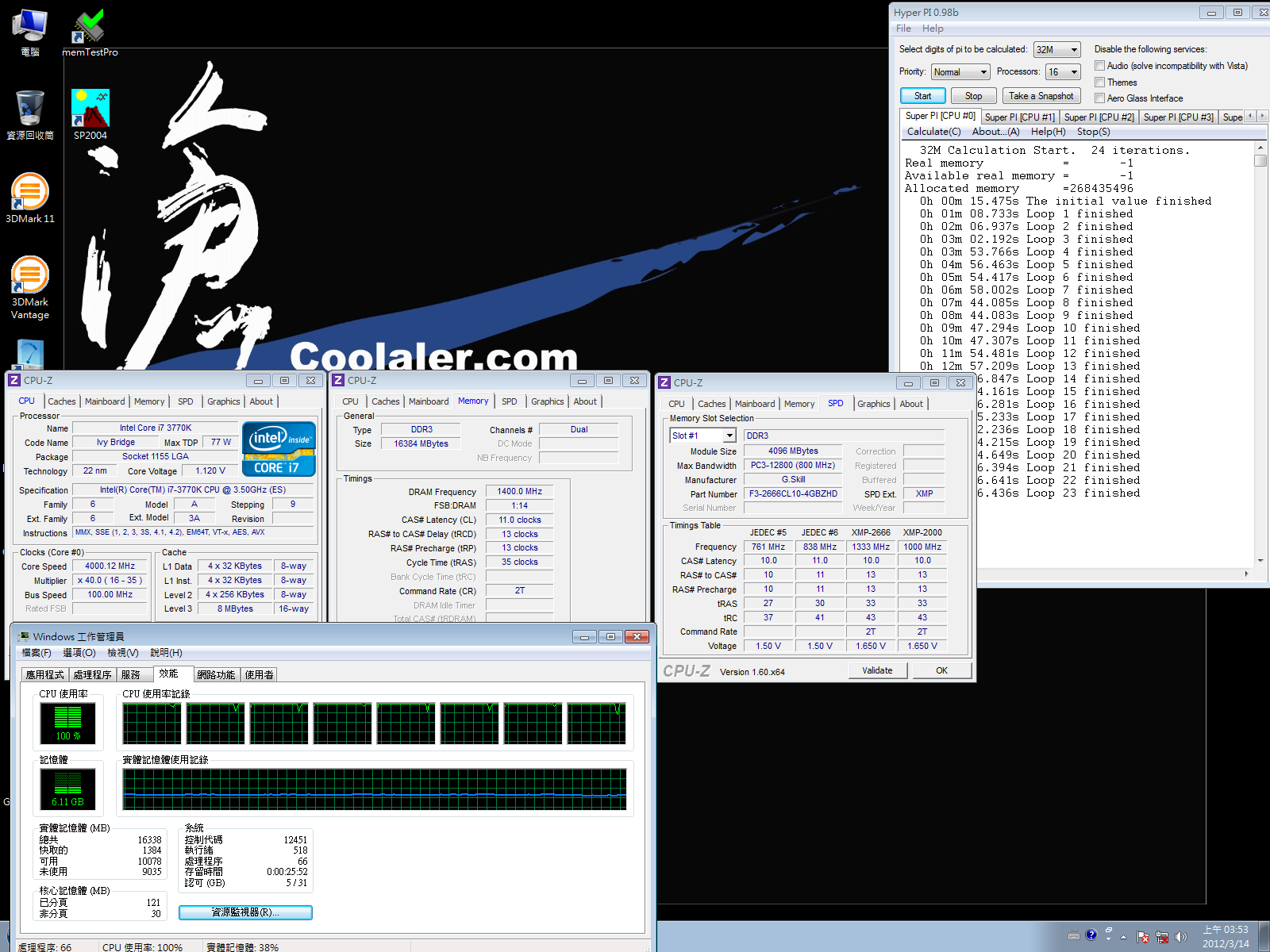Screen dimensions: 1270x952
Task: Click the Windows Task Manager title bar icon
Action: coord(24,636)
